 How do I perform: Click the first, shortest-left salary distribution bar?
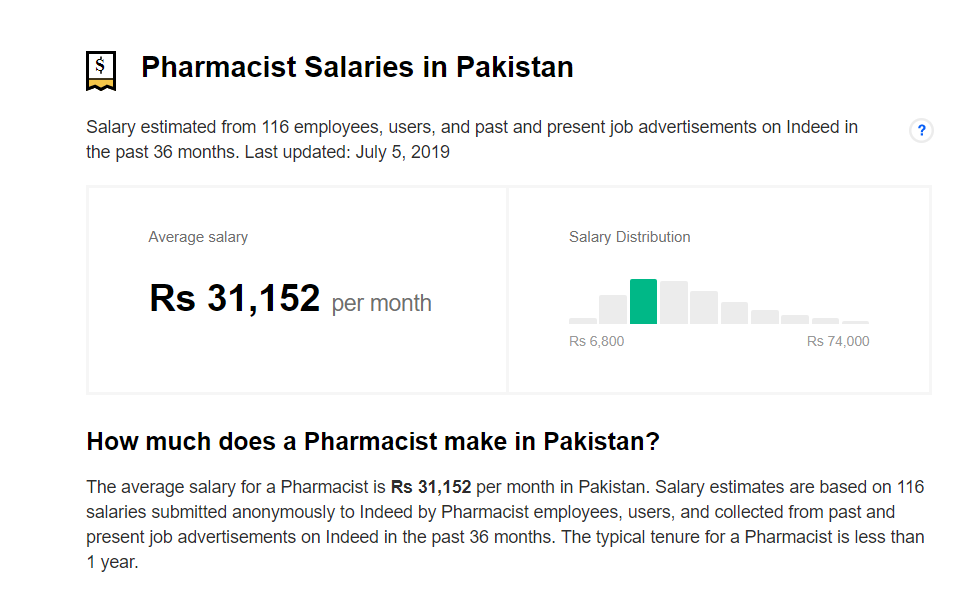tap(583, 320)
